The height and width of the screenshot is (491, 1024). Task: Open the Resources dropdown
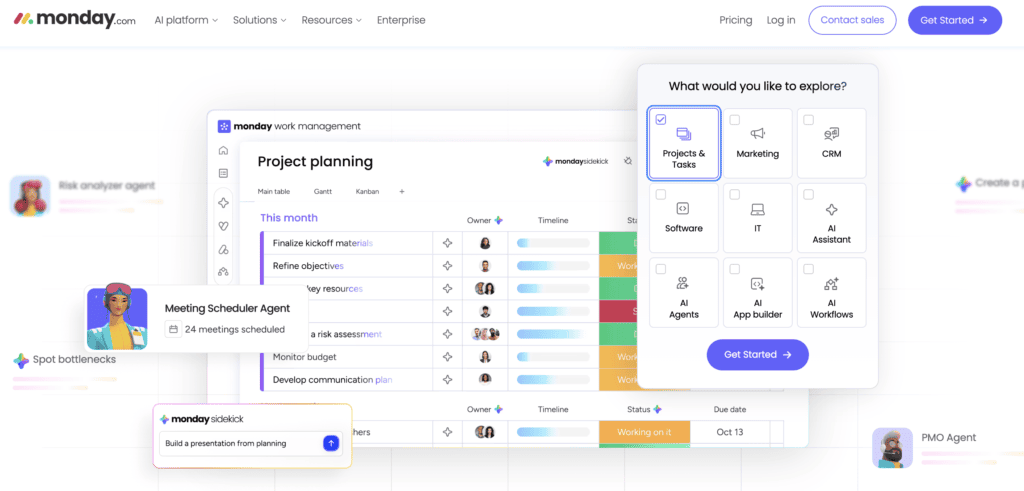332,20
